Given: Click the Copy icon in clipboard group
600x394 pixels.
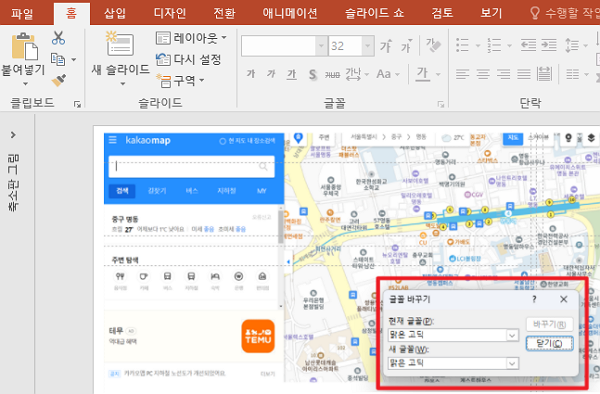Looking at the screenshot, I should pyautogui.click(x=58, y=59).
